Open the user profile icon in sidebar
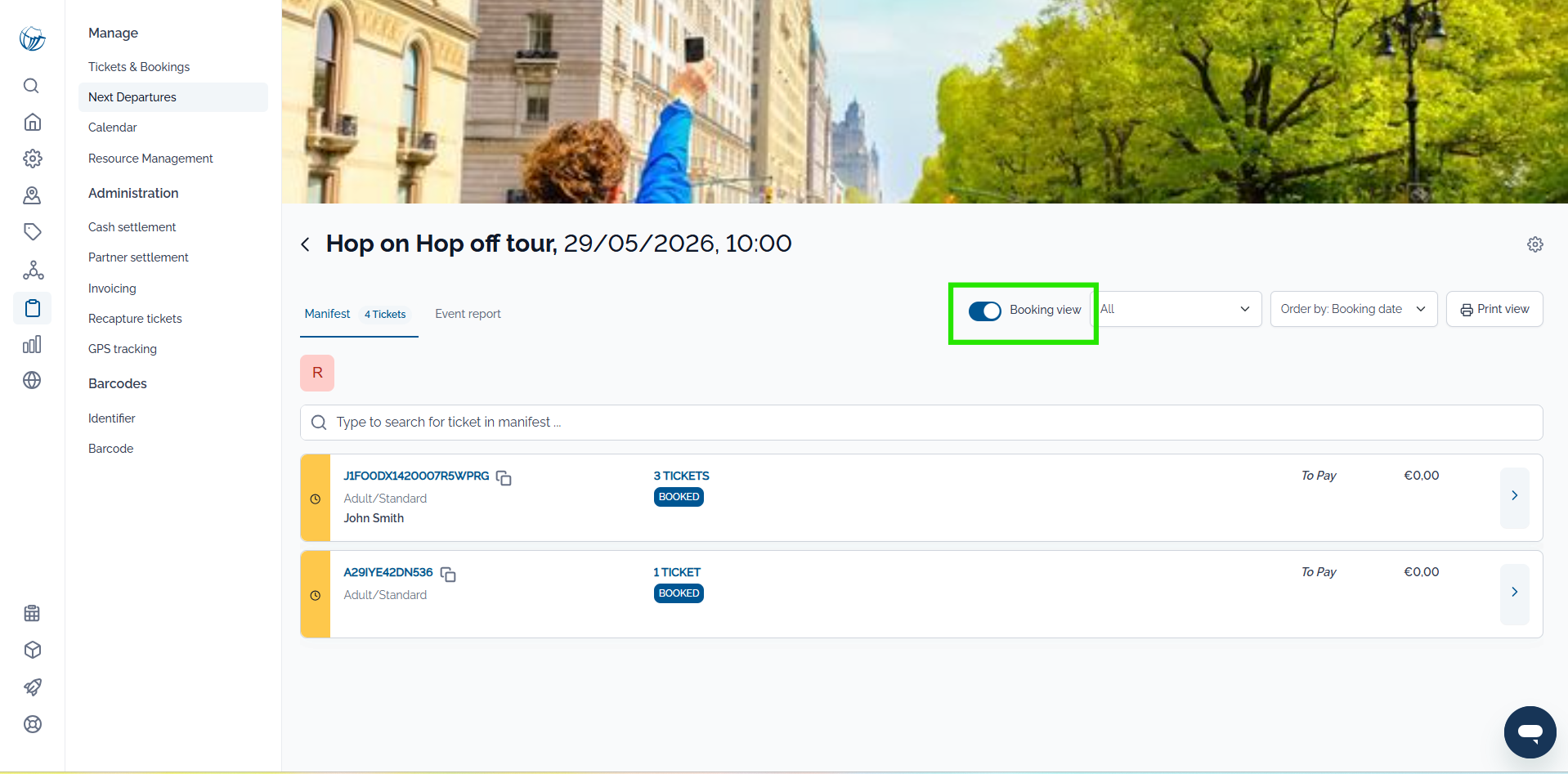Screen dimensions: 1568x774 [33, 195]
